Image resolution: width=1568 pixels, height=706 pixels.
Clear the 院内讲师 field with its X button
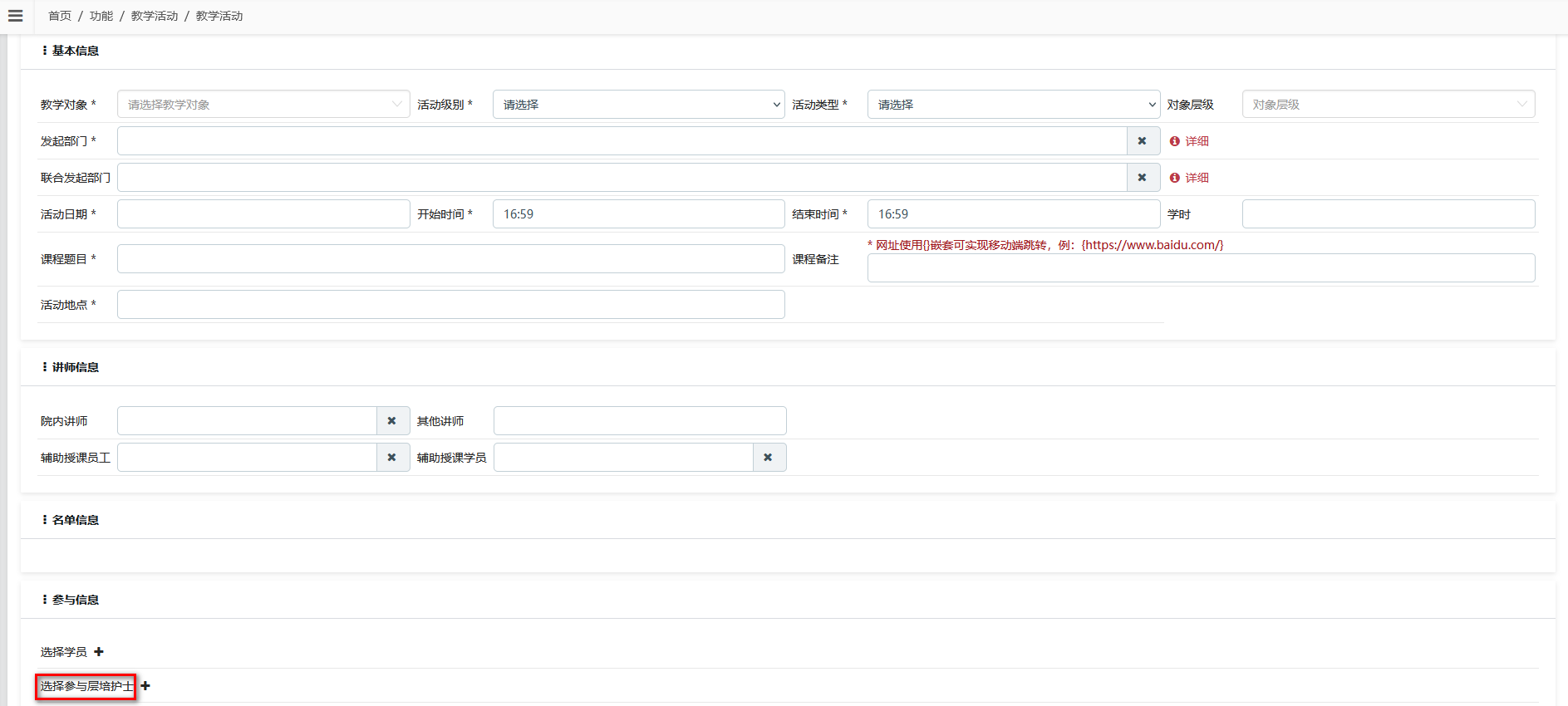click(392, 421)
